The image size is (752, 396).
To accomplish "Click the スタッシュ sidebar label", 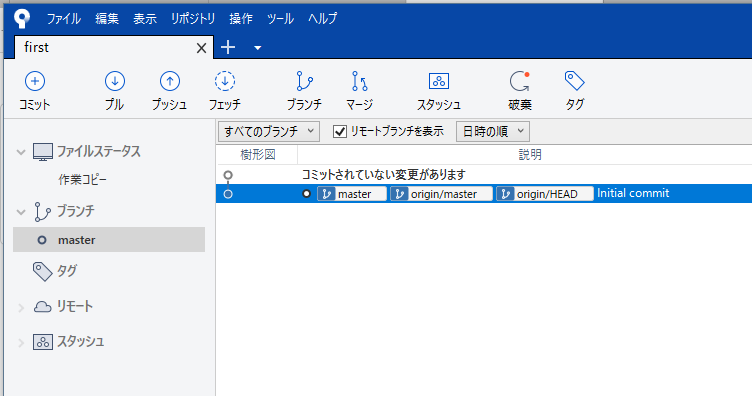I will point(81,341).
